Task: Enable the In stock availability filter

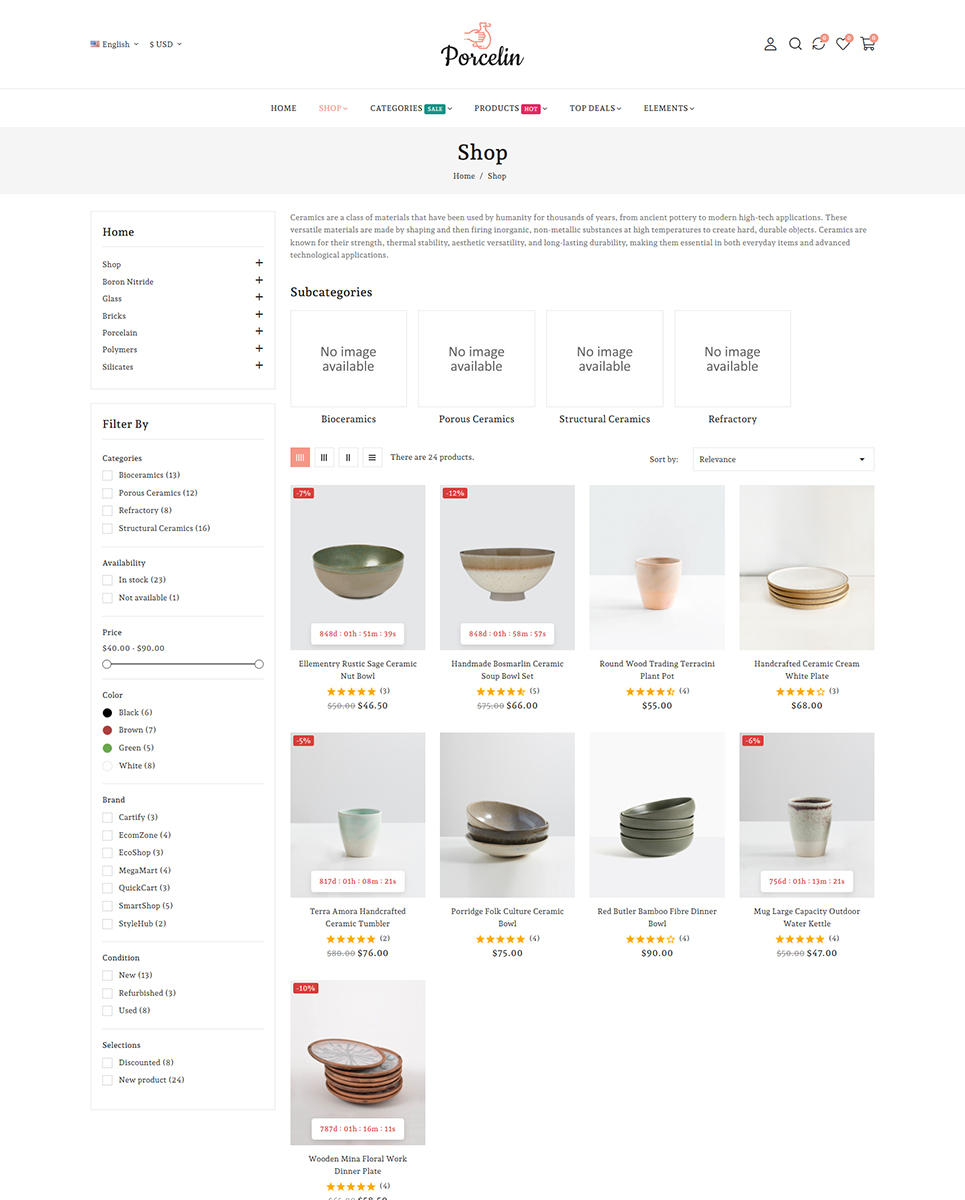Action: (107, 580)
